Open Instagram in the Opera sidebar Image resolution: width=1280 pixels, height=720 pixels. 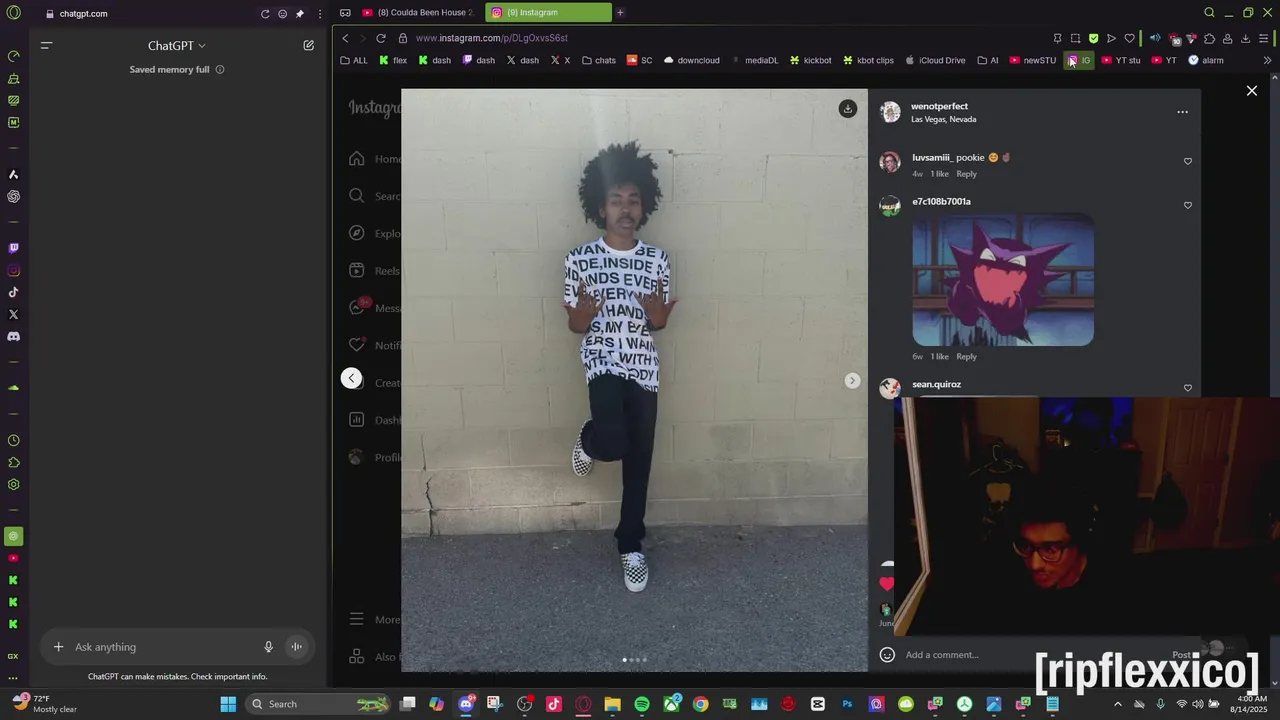(x=13, y=270)
